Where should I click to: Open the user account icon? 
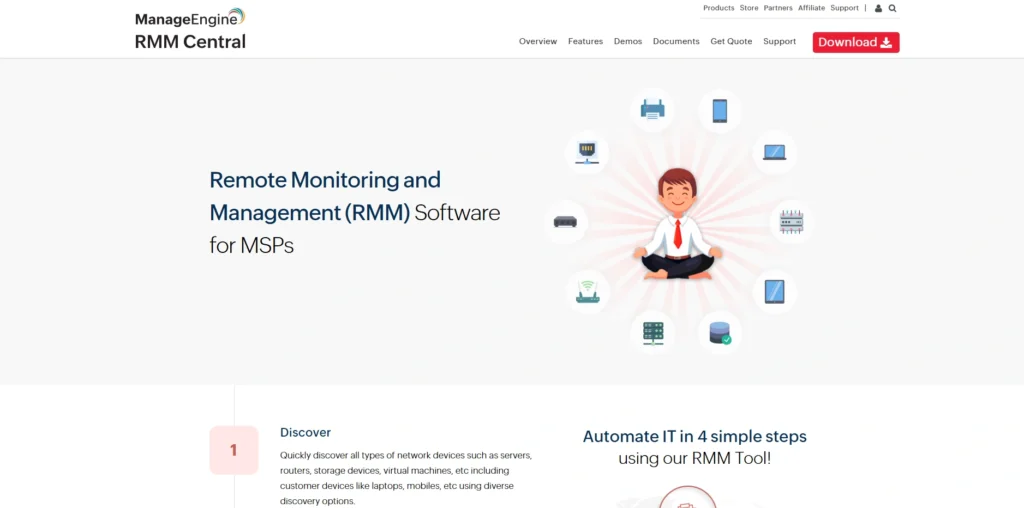(878, 8)
